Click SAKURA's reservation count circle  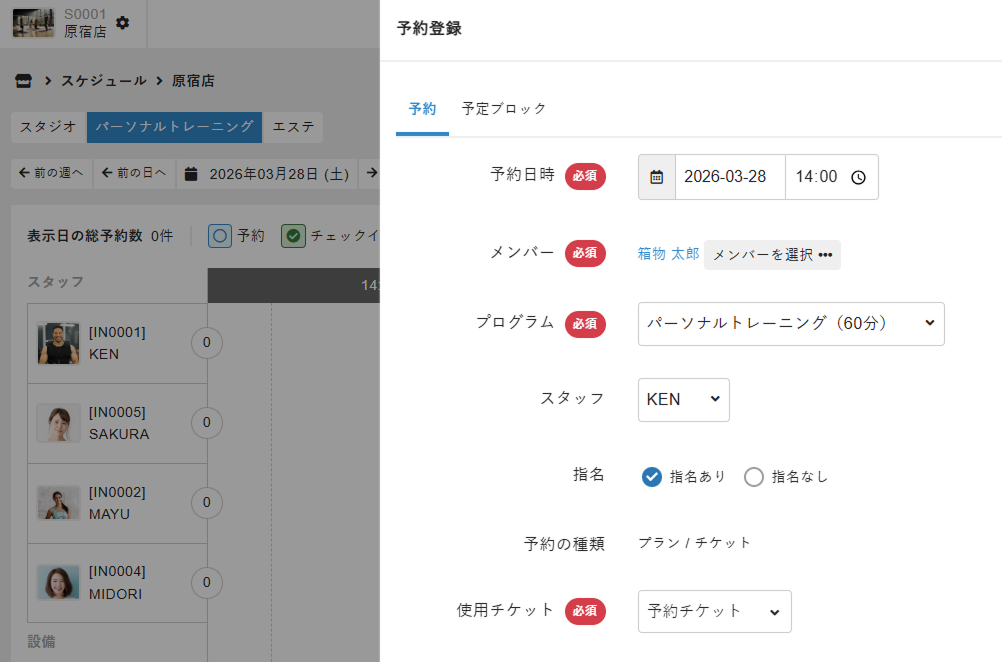[x=207, y=422]
